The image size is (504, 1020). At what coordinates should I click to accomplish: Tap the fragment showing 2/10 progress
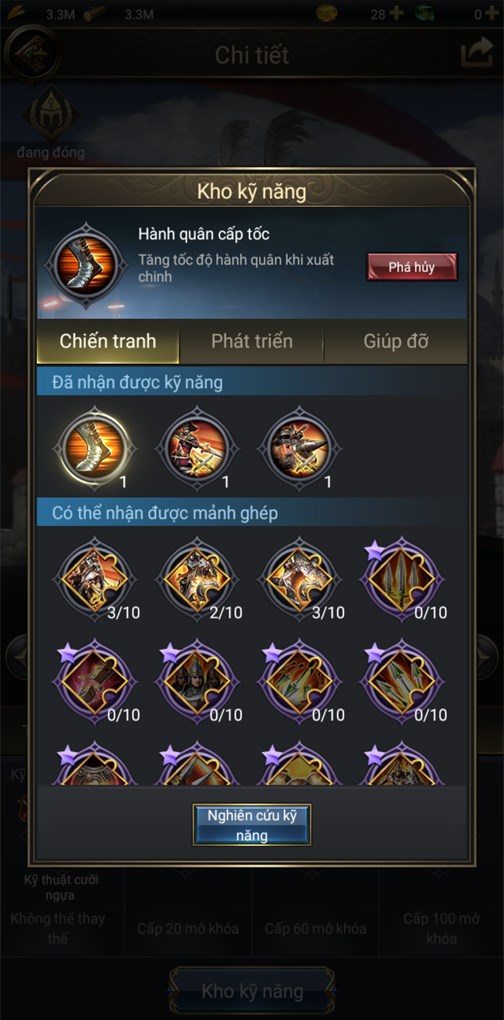[197, 577]
